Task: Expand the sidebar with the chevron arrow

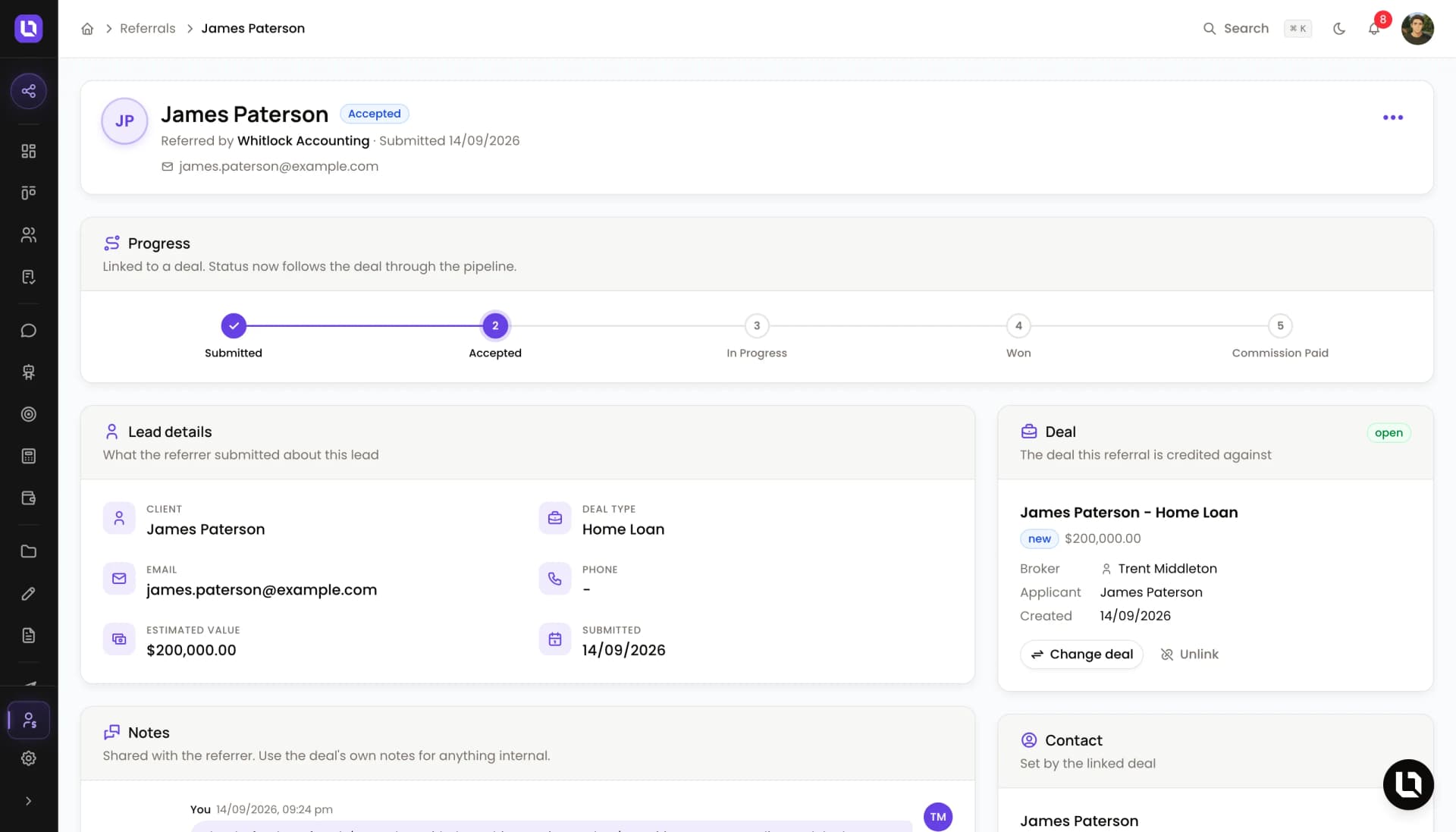Action: click(29, 801)
